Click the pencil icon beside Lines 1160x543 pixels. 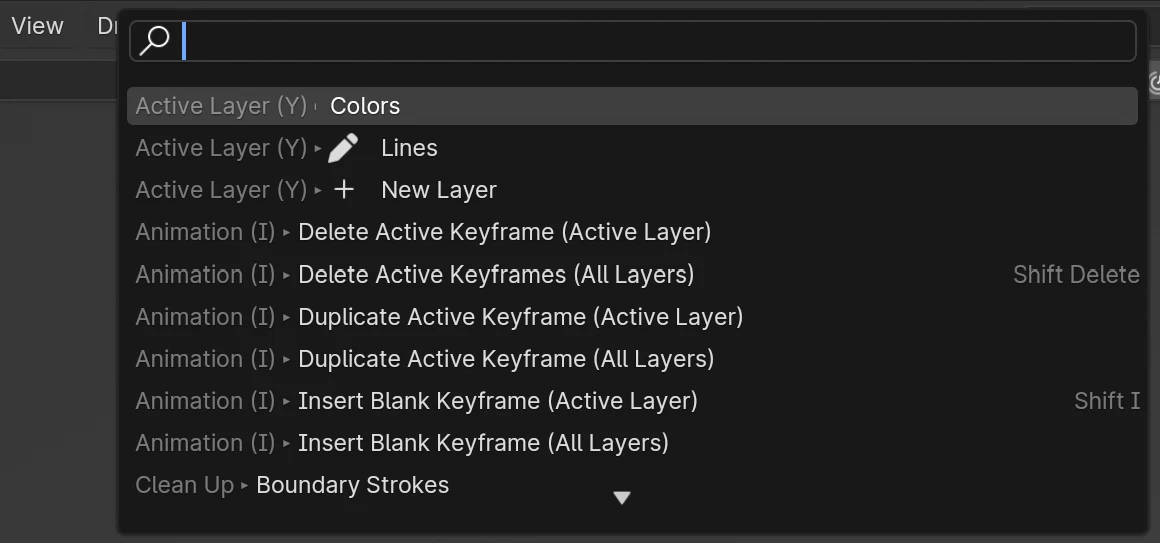click(x=343, y=148)
